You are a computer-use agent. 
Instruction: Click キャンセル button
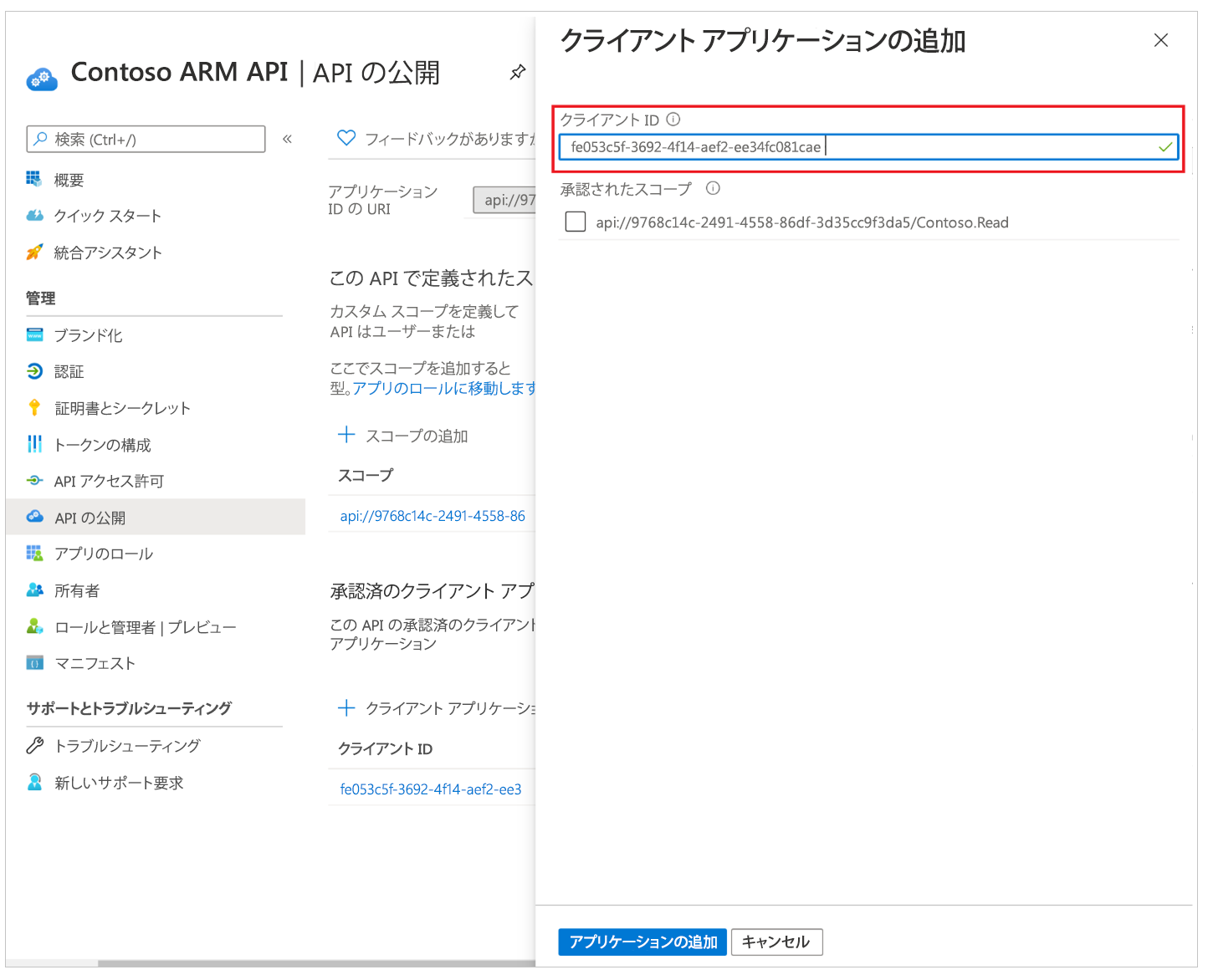point(776,942)
